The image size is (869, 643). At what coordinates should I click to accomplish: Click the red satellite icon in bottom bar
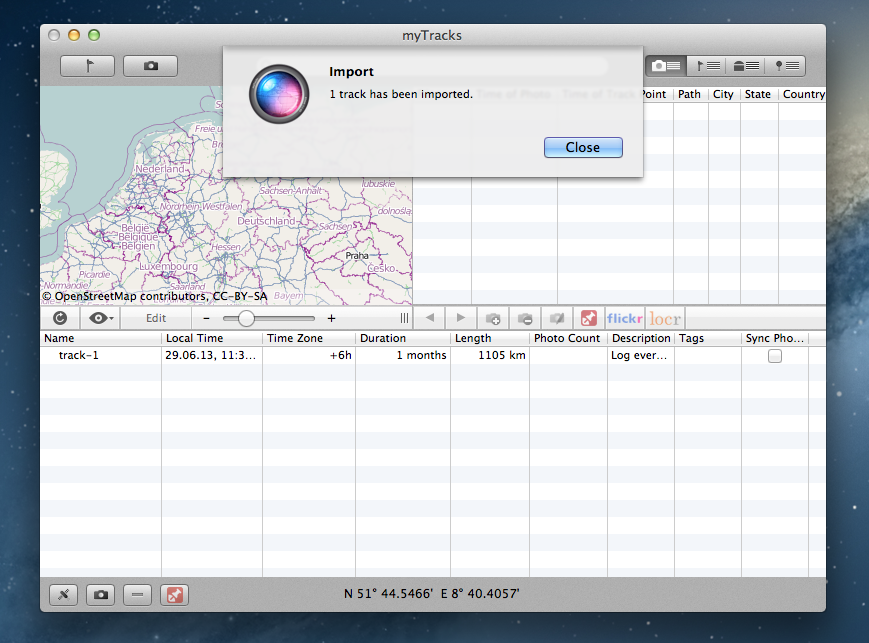pos(174,595)
